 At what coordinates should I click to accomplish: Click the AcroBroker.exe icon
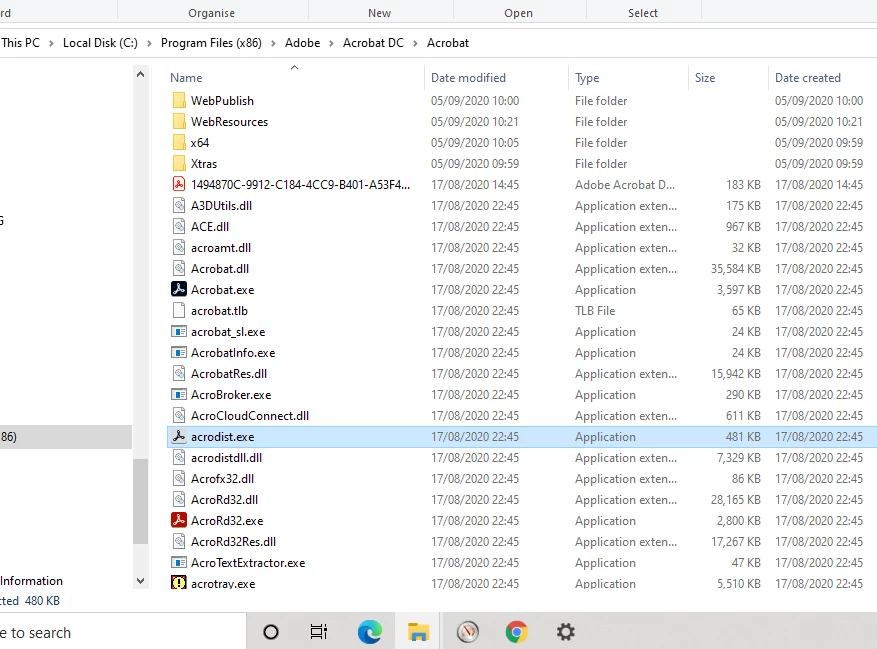pyautogui.click(x=179, y=394)
